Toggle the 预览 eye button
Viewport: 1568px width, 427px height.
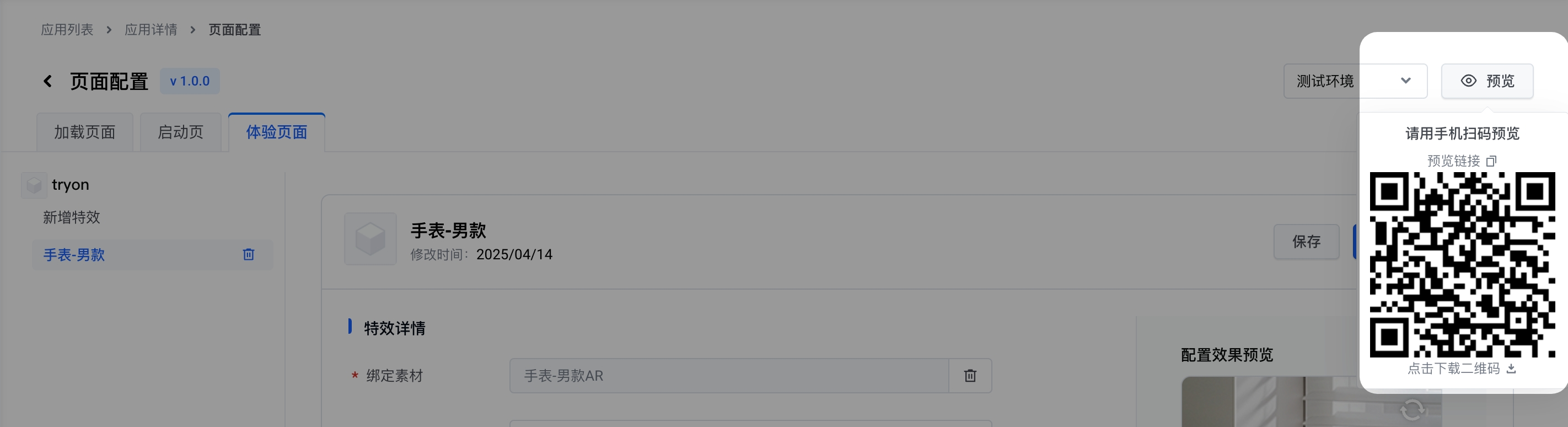click(1486, 81)
